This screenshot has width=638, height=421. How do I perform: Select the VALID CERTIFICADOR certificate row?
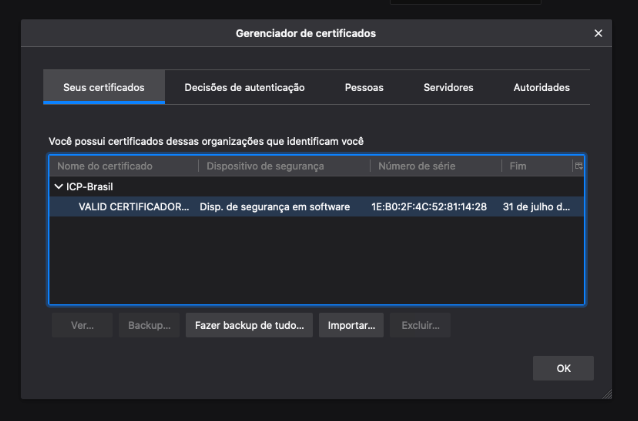tap(133, 207)
